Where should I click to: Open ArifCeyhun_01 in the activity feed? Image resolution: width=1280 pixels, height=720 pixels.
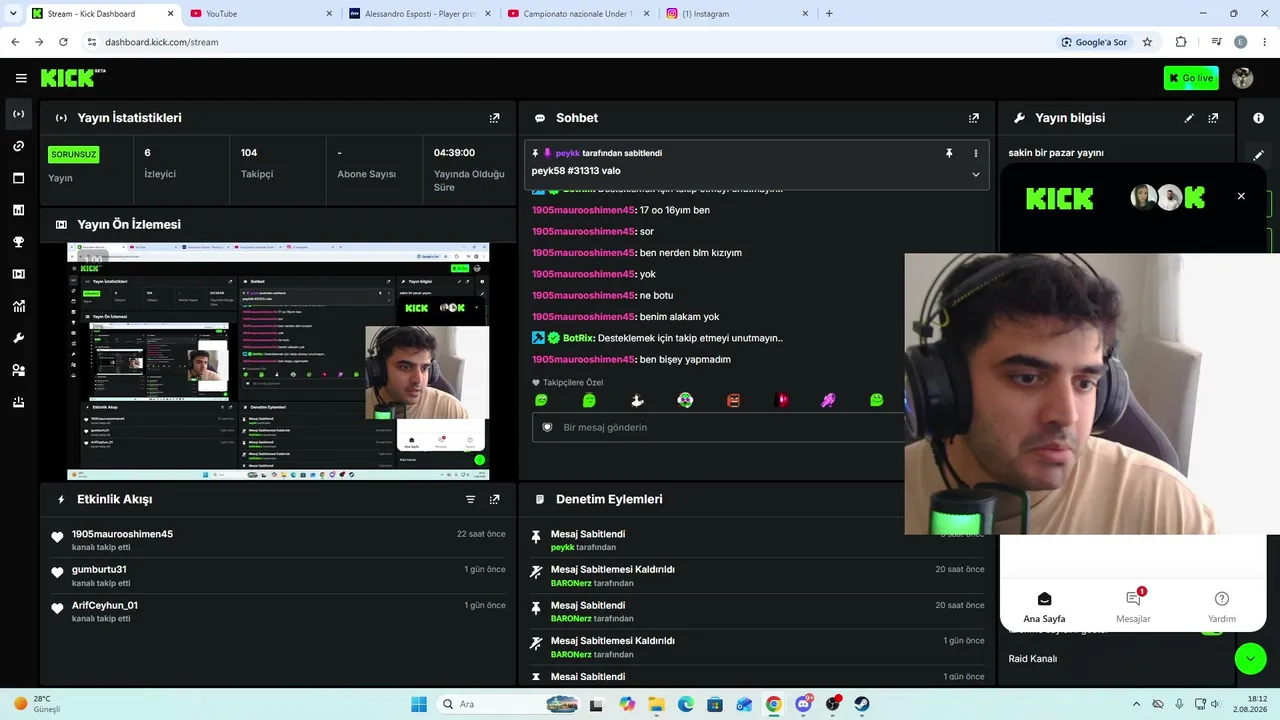[105, 605]
